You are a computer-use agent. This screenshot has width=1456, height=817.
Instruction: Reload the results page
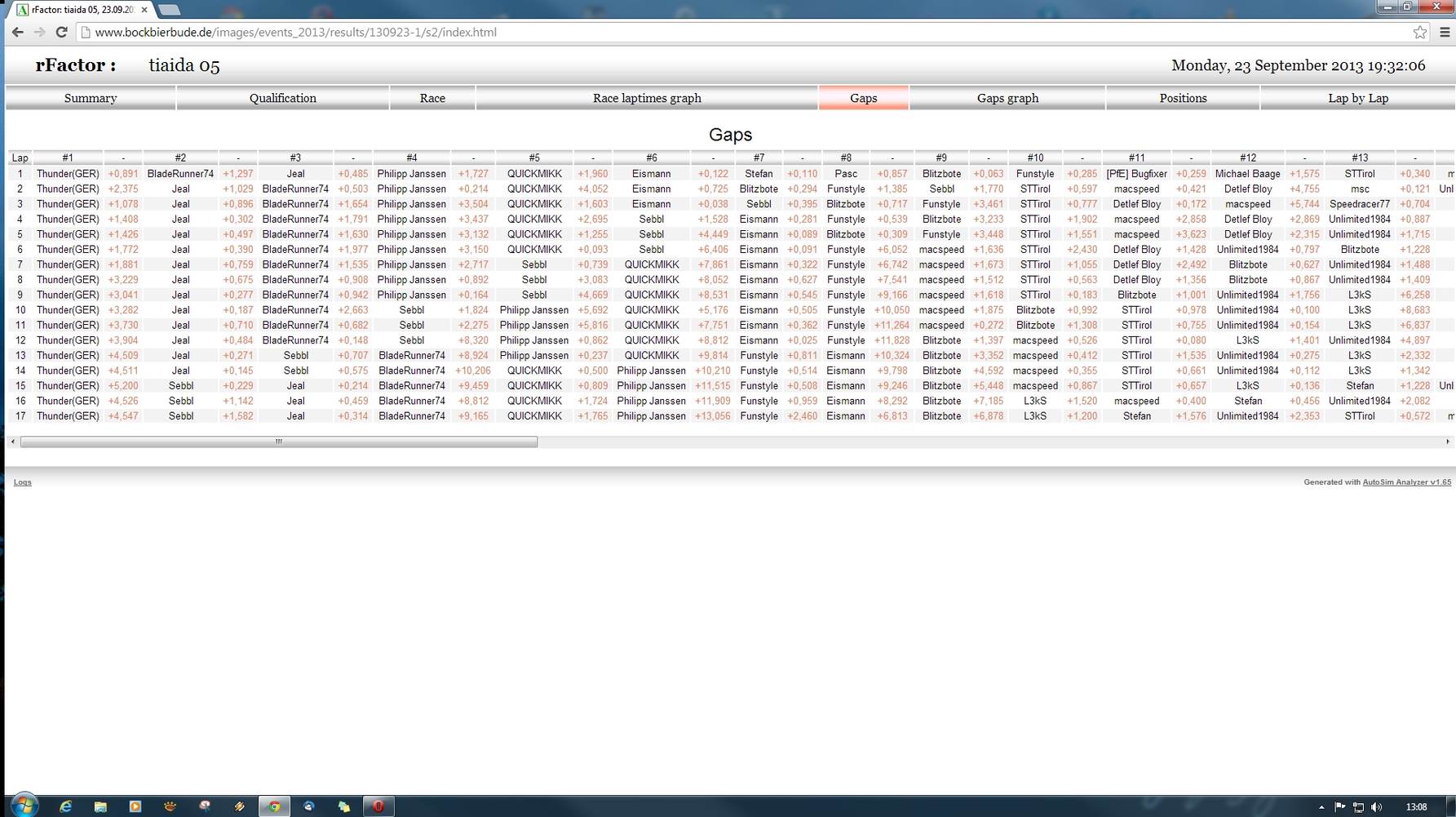click(61, 33)
